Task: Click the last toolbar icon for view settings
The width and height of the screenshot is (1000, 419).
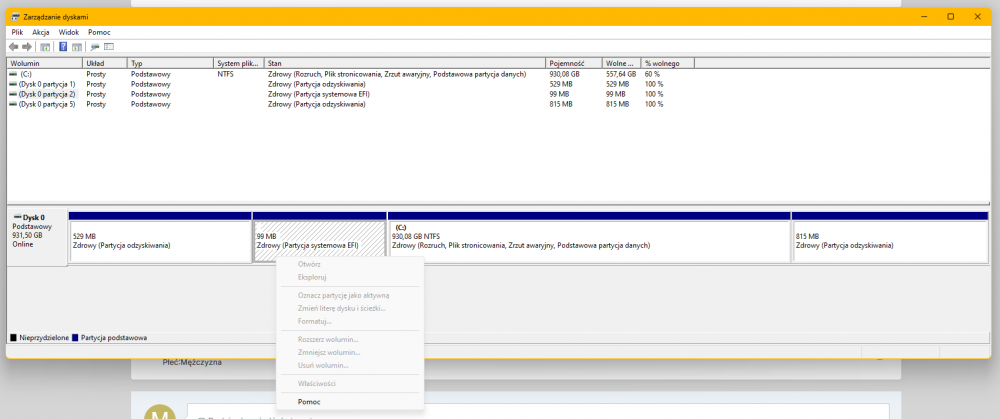Action: point(108,46)
